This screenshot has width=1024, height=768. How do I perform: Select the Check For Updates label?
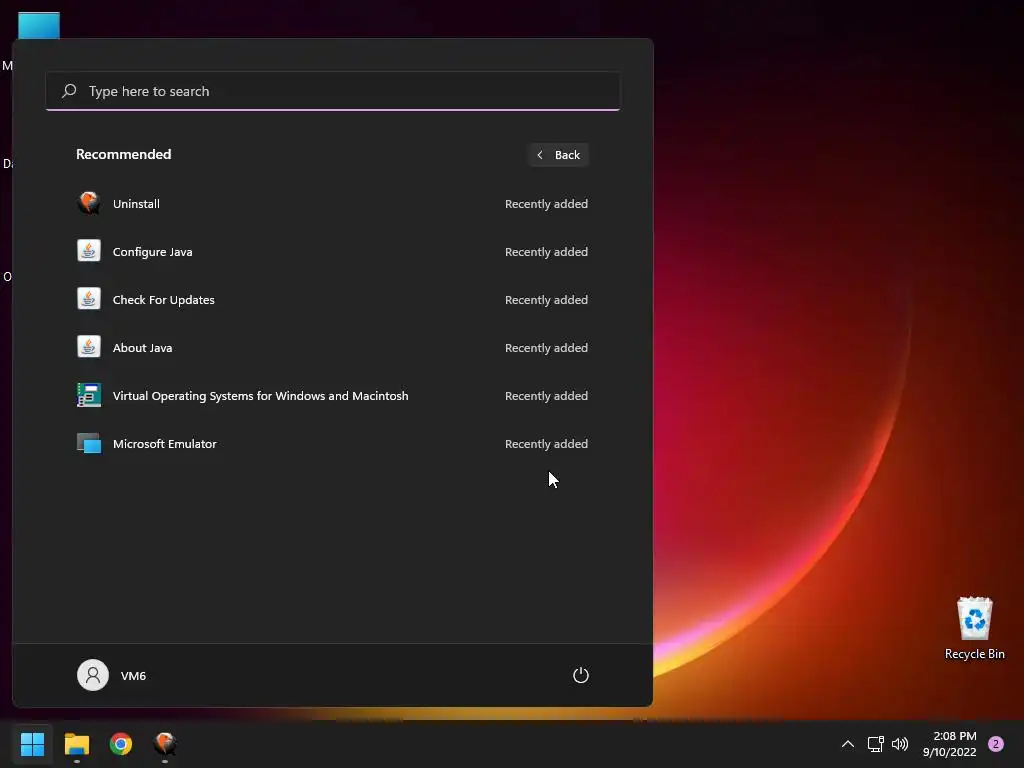163,300
